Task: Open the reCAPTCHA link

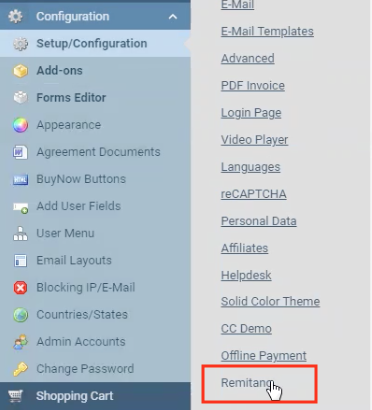Action: [x=254, y=194]
